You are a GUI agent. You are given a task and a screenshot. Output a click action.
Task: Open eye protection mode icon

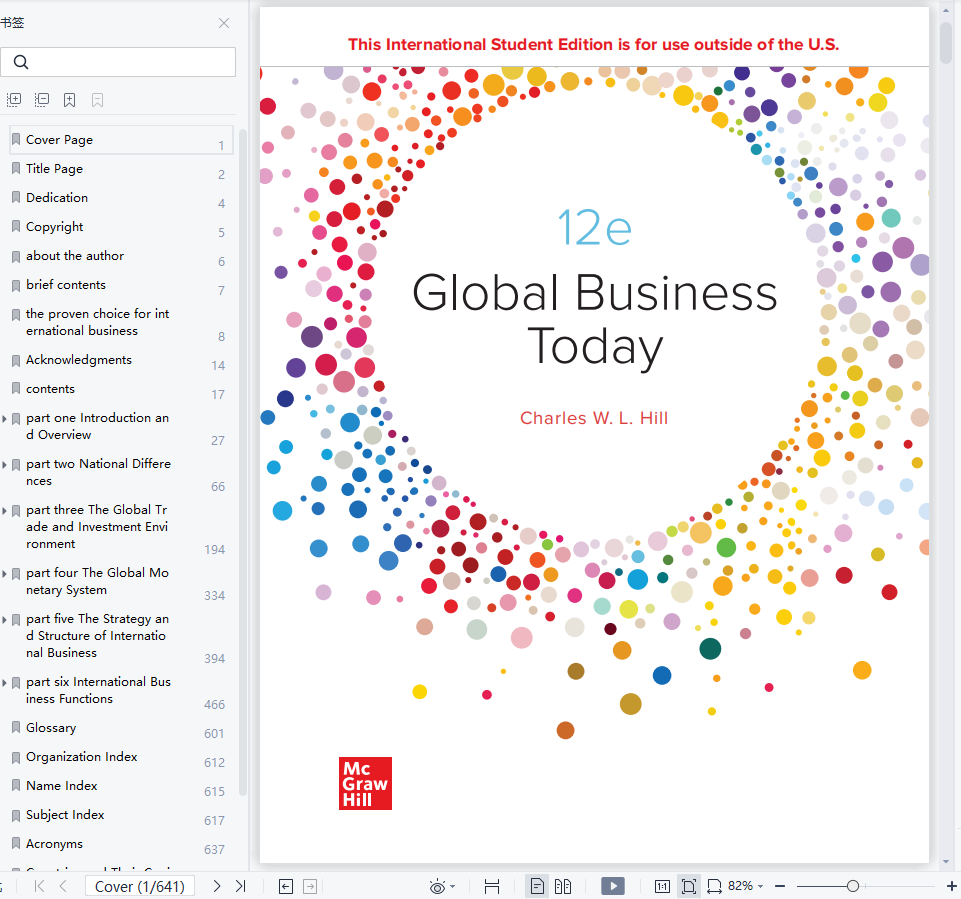(x=437, y=887)
